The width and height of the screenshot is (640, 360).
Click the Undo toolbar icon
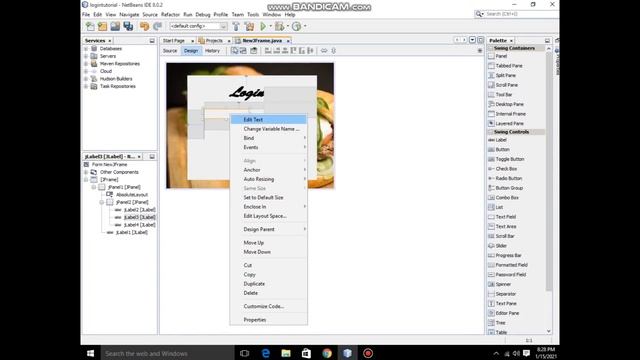pyautogui.click(x=144, y=27)
